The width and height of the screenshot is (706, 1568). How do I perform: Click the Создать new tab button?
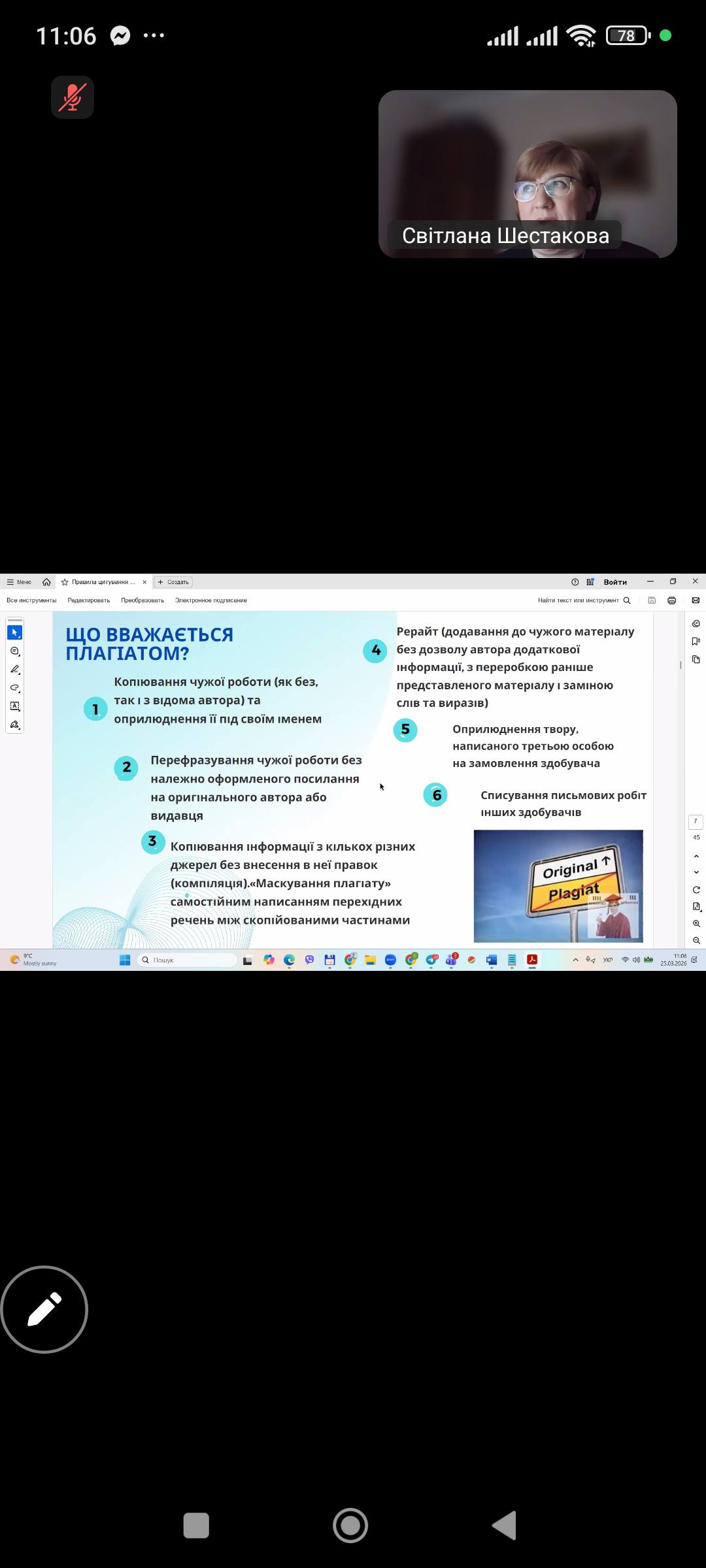pos(173,582)
